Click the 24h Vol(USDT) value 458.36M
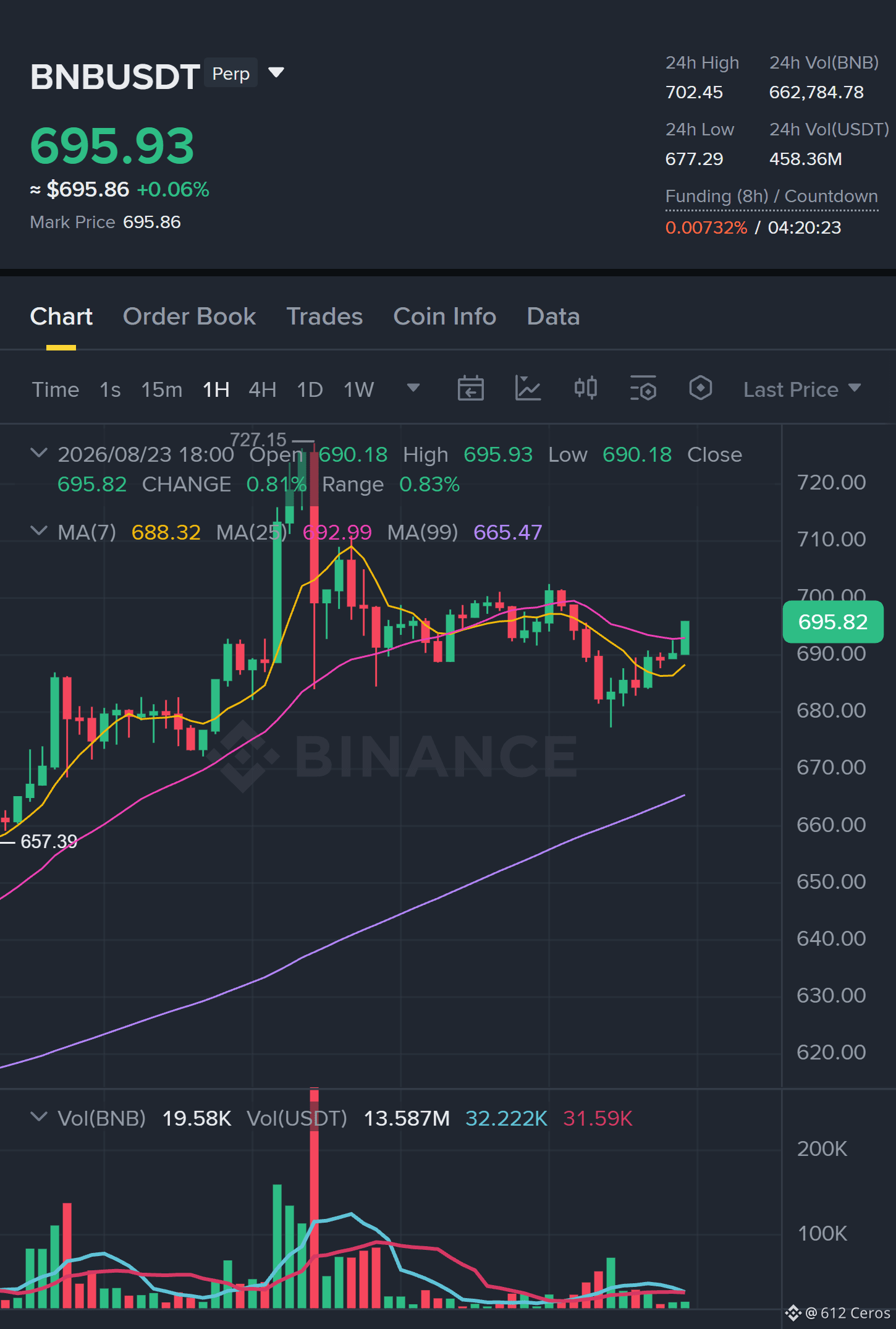 point(806,159)
